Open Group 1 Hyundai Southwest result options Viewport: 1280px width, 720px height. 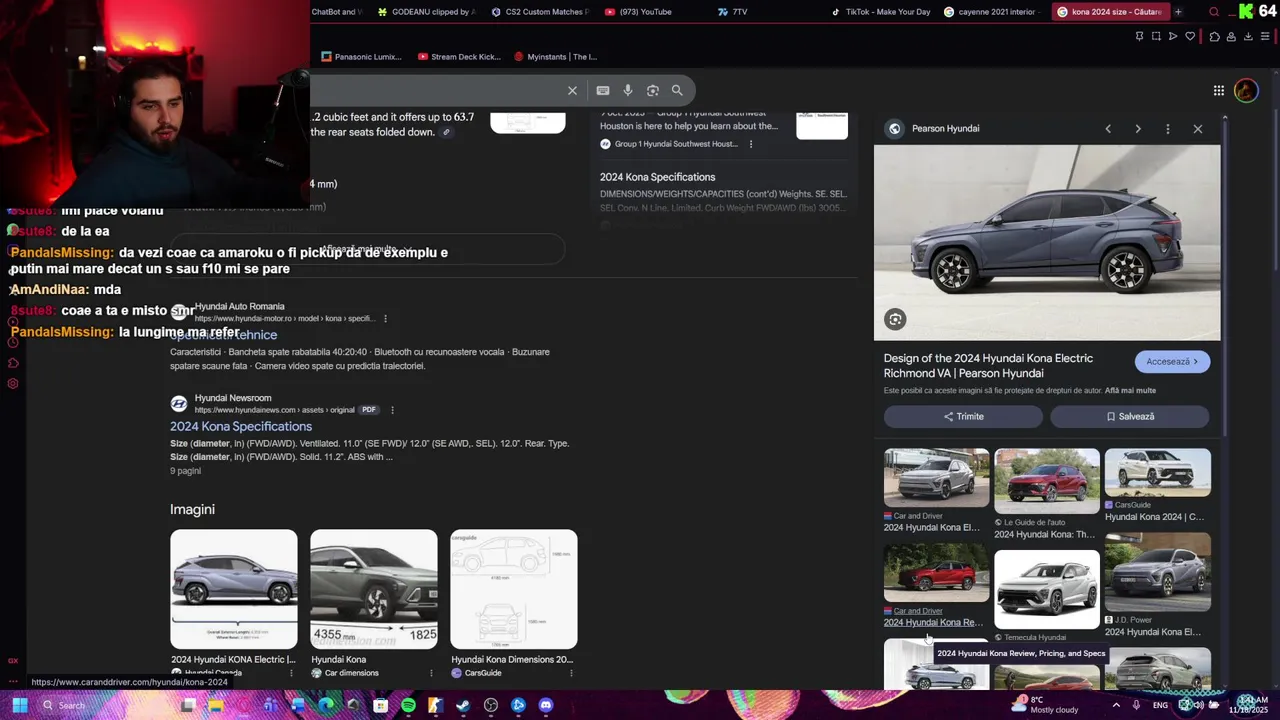(x=751, y=144)
